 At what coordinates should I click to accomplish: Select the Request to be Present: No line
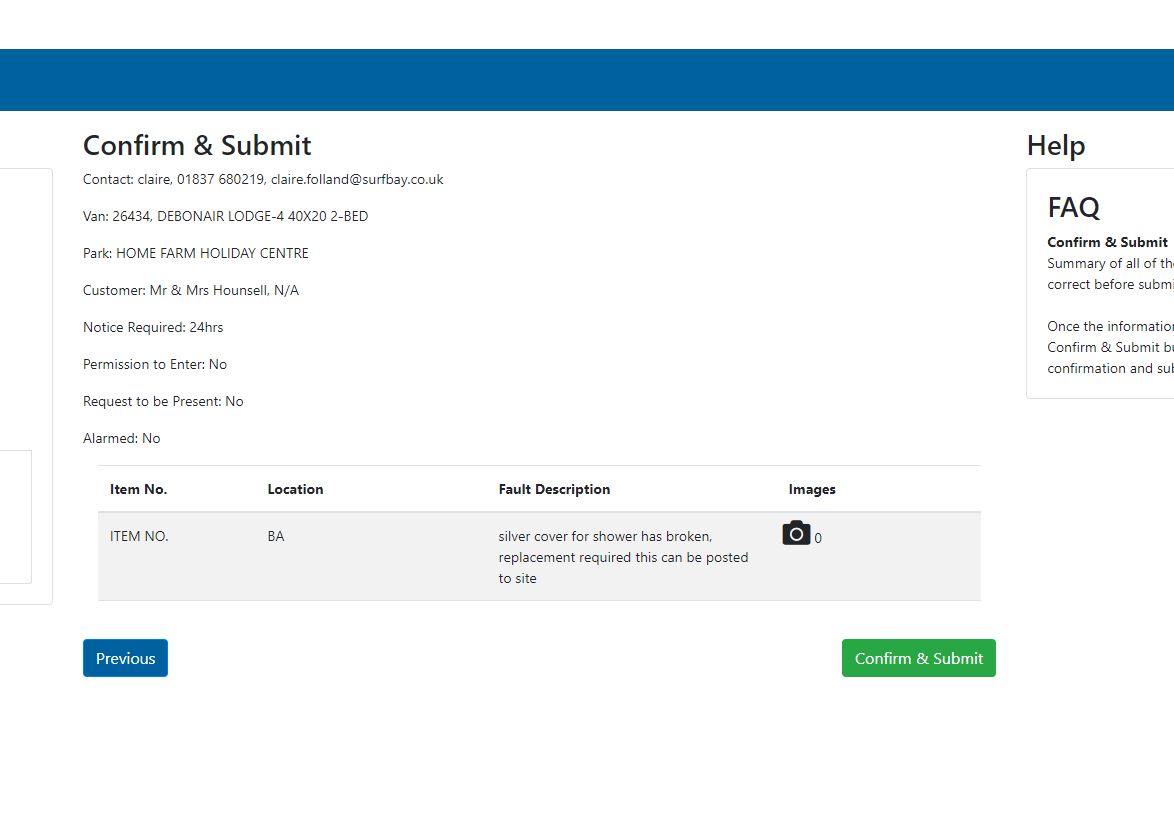coord(163,401)
